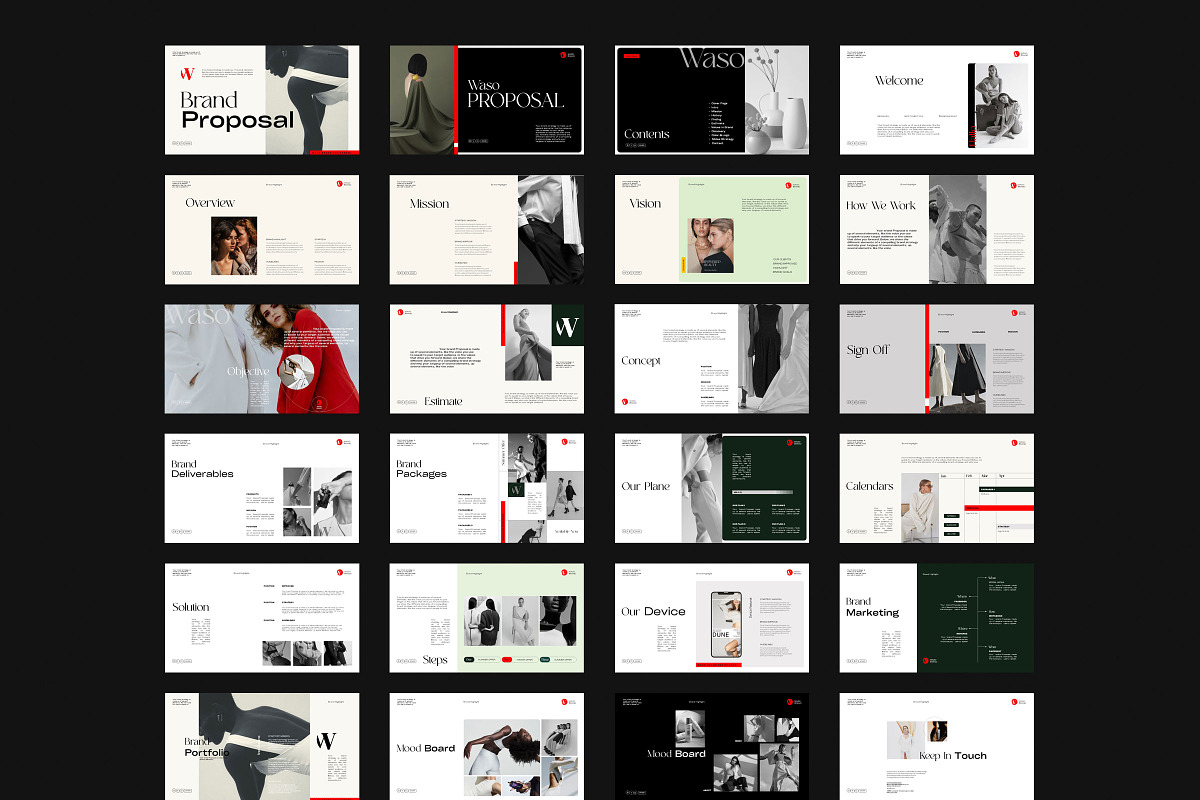Open the Solution slide thumbnail
The height and width of the screenshot is (800, 1200).
262,618
